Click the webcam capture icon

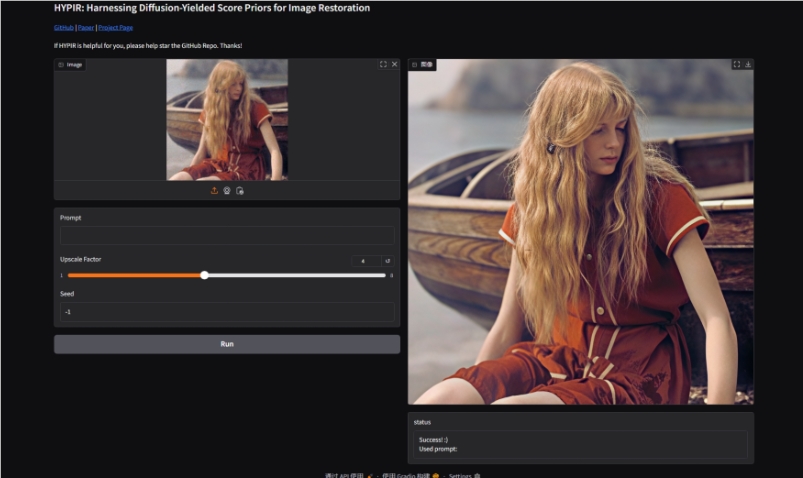pos(227,190)
